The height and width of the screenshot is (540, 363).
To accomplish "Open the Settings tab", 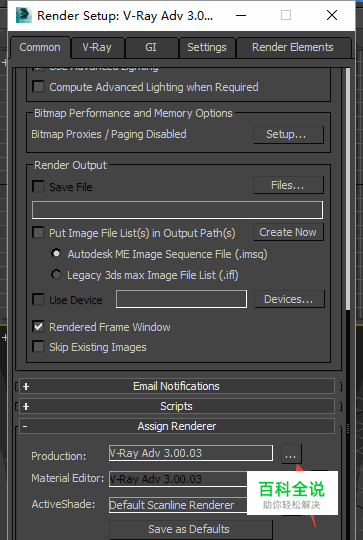I will coord(207,48).
